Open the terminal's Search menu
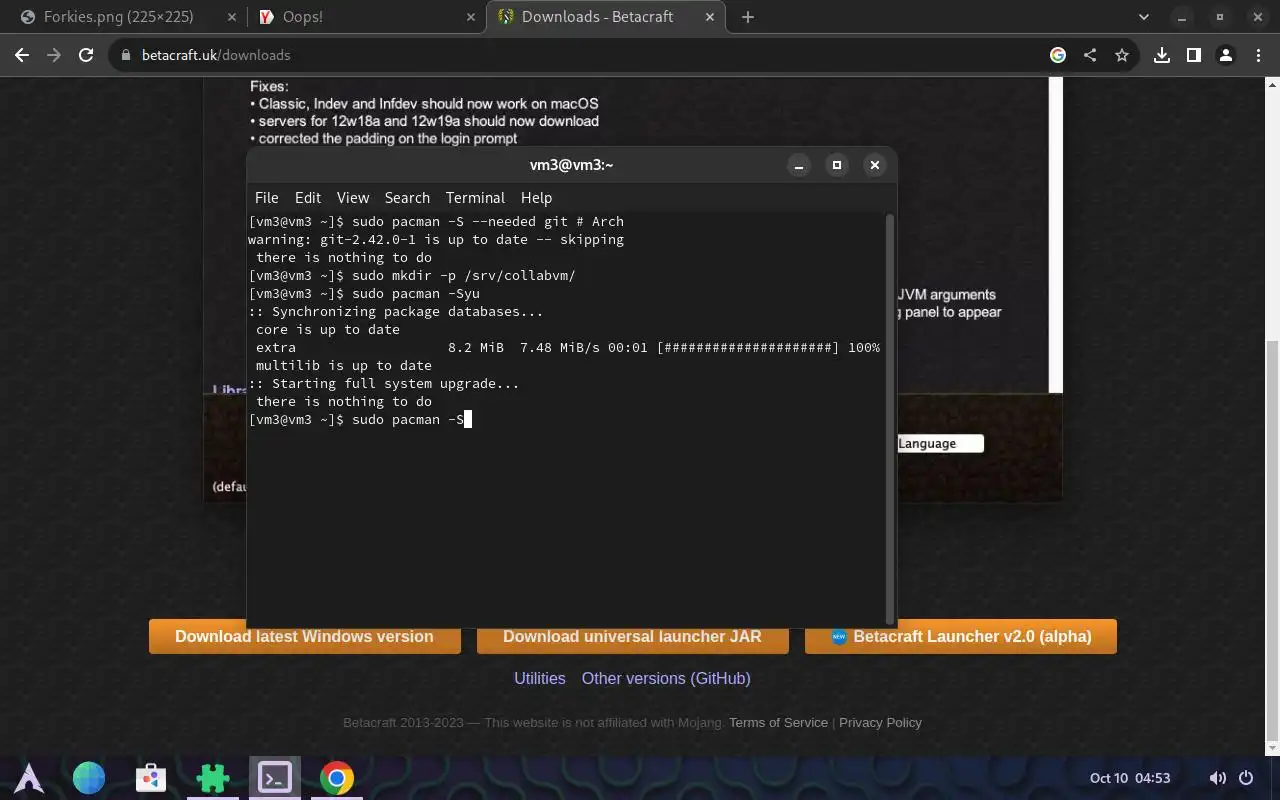The height and width of the screenshot is (800, 1280). point(407,198)
